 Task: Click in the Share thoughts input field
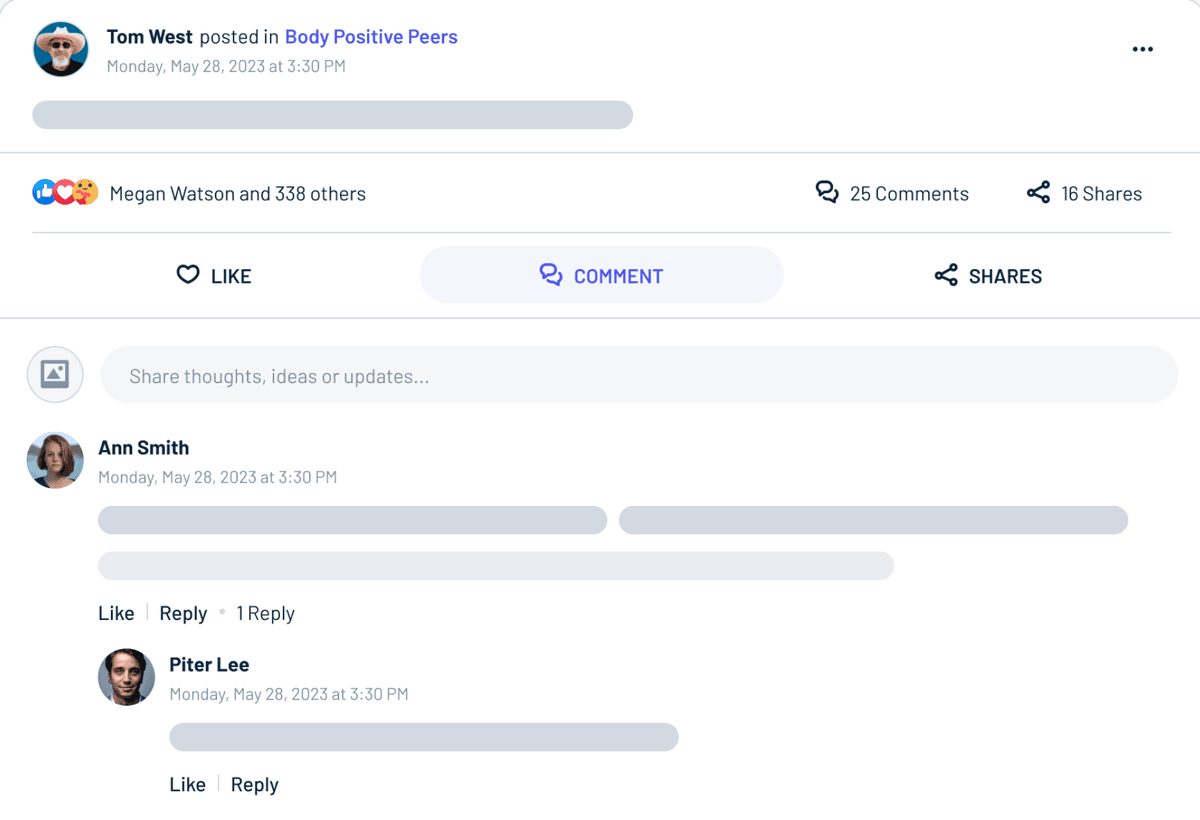(639, 375)
